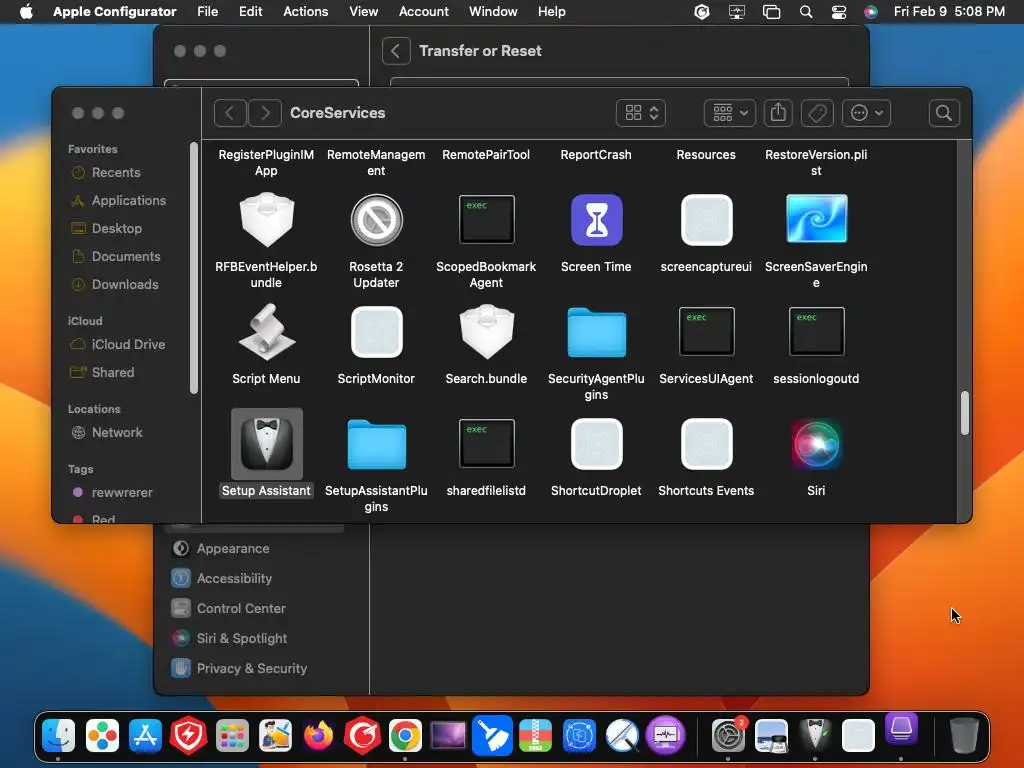The image size is (1024, 768).
Task: Open the File menu
Action: (x=208, y=12)
